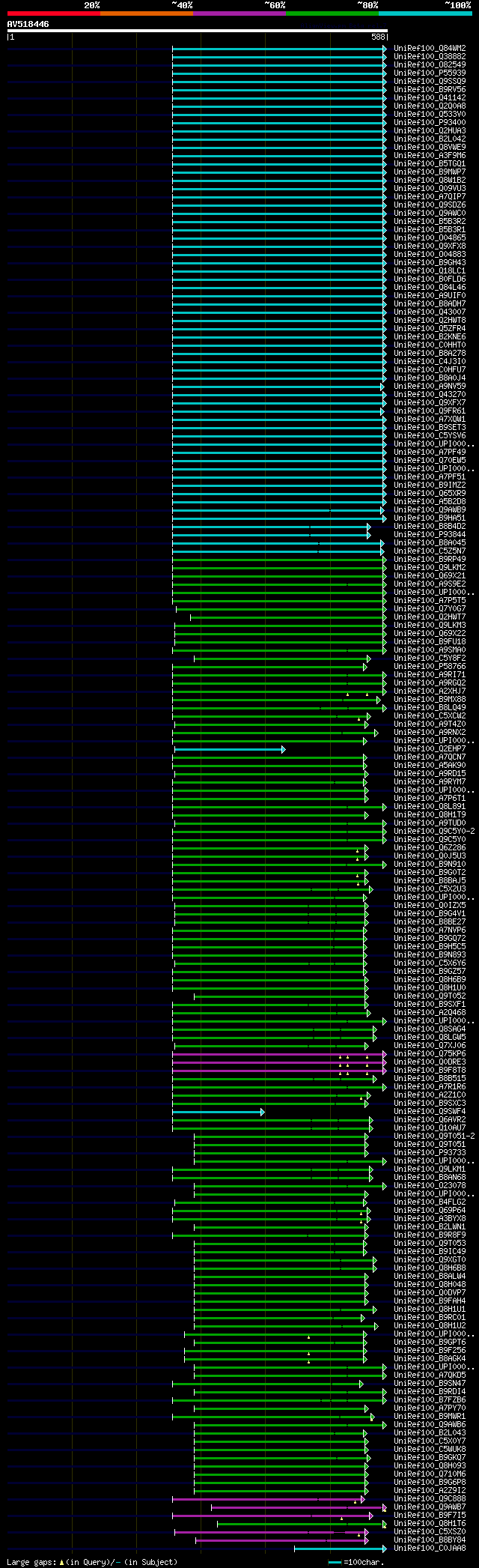Viewport: 479px width, 1568px height.
Task: Click the hit label UniRef100_B5B3R2
Action: tap(430, 222)
